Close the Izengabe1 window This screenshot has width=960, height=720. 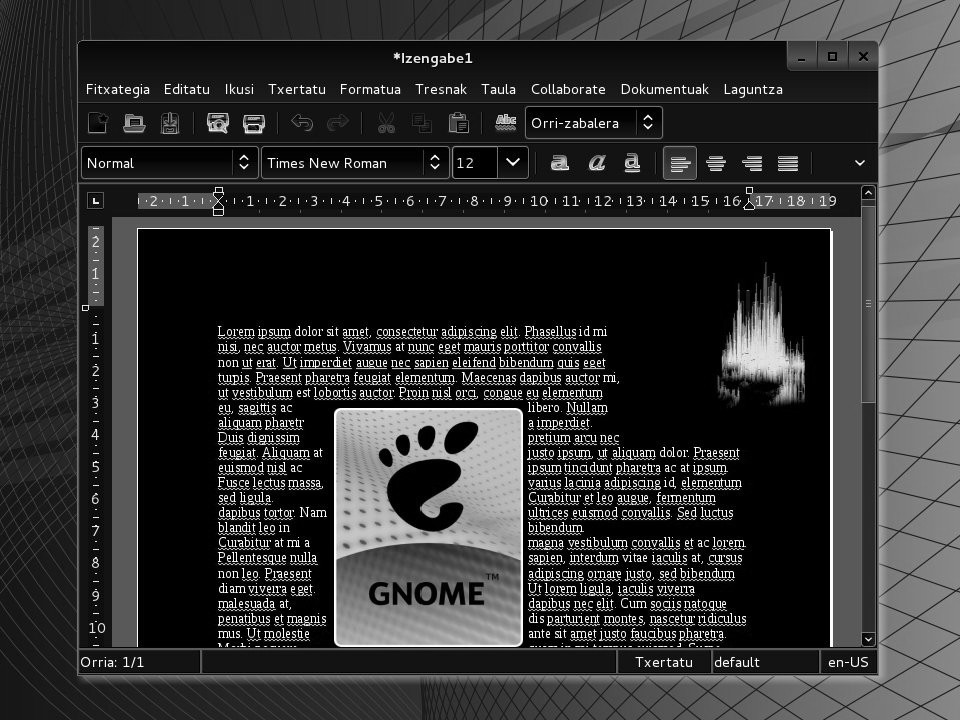[863, 57]
